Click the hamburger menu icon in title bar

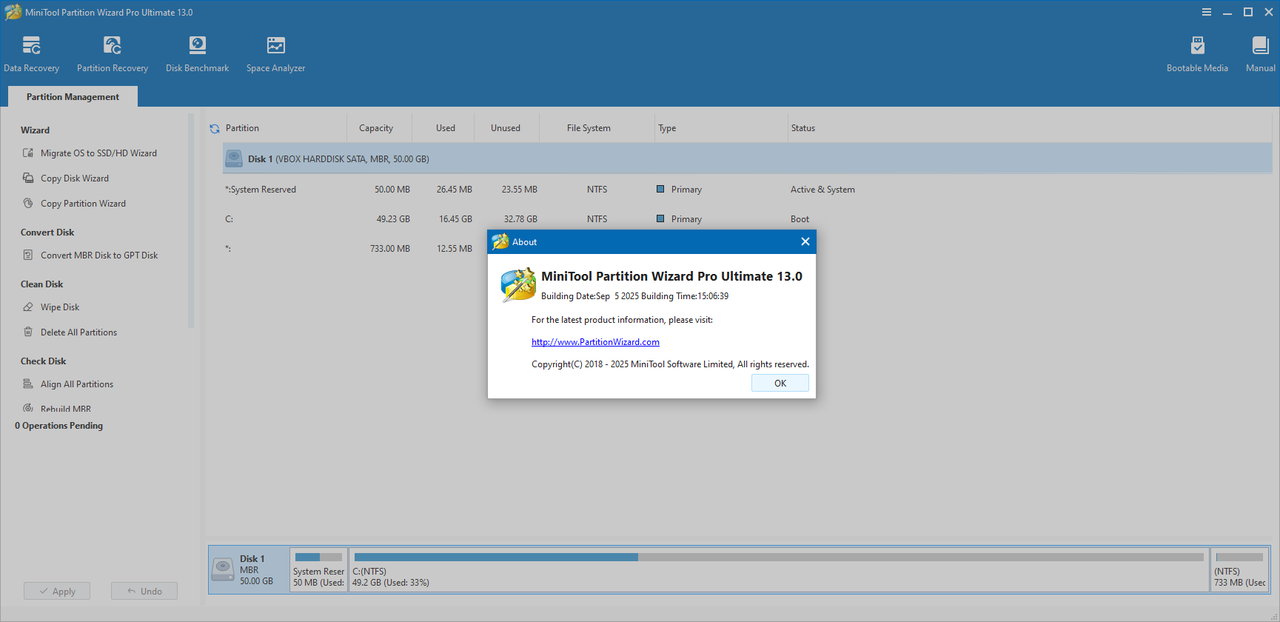coord(1207,12)
